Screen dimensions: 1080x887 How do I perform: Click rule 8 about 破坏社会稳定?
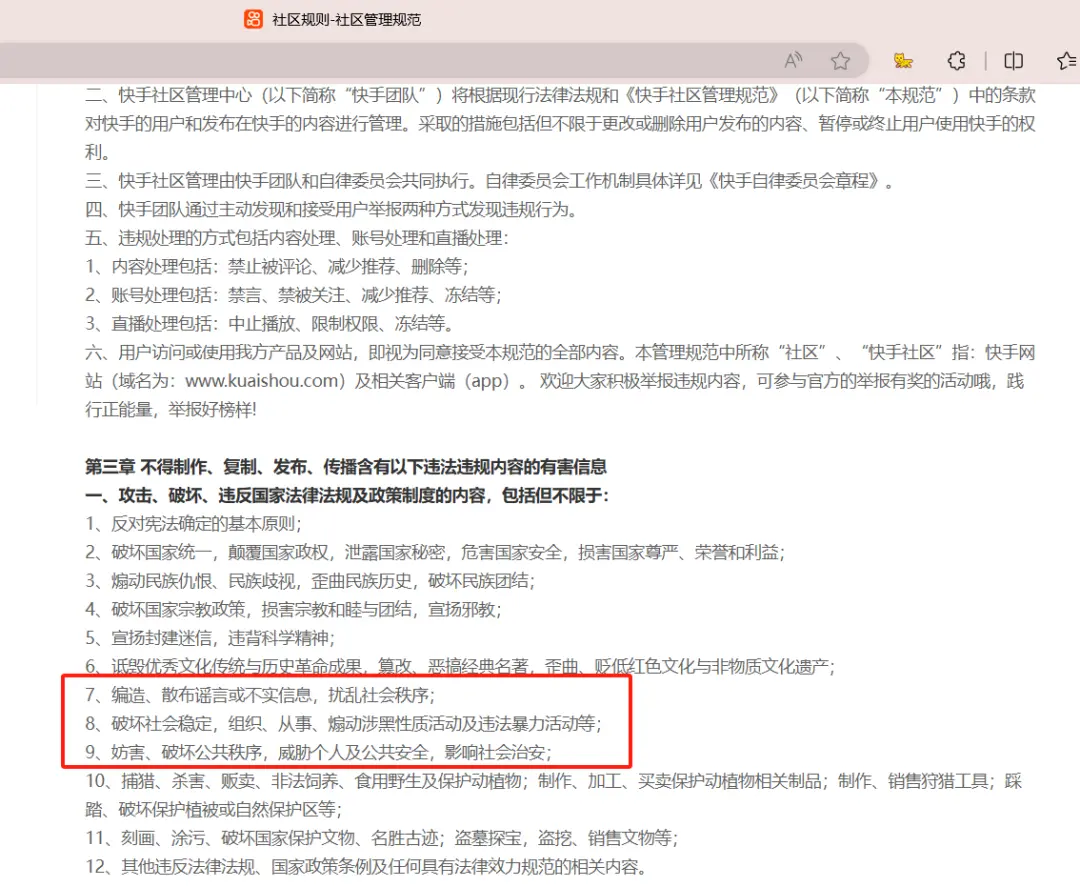click(343, 723)
